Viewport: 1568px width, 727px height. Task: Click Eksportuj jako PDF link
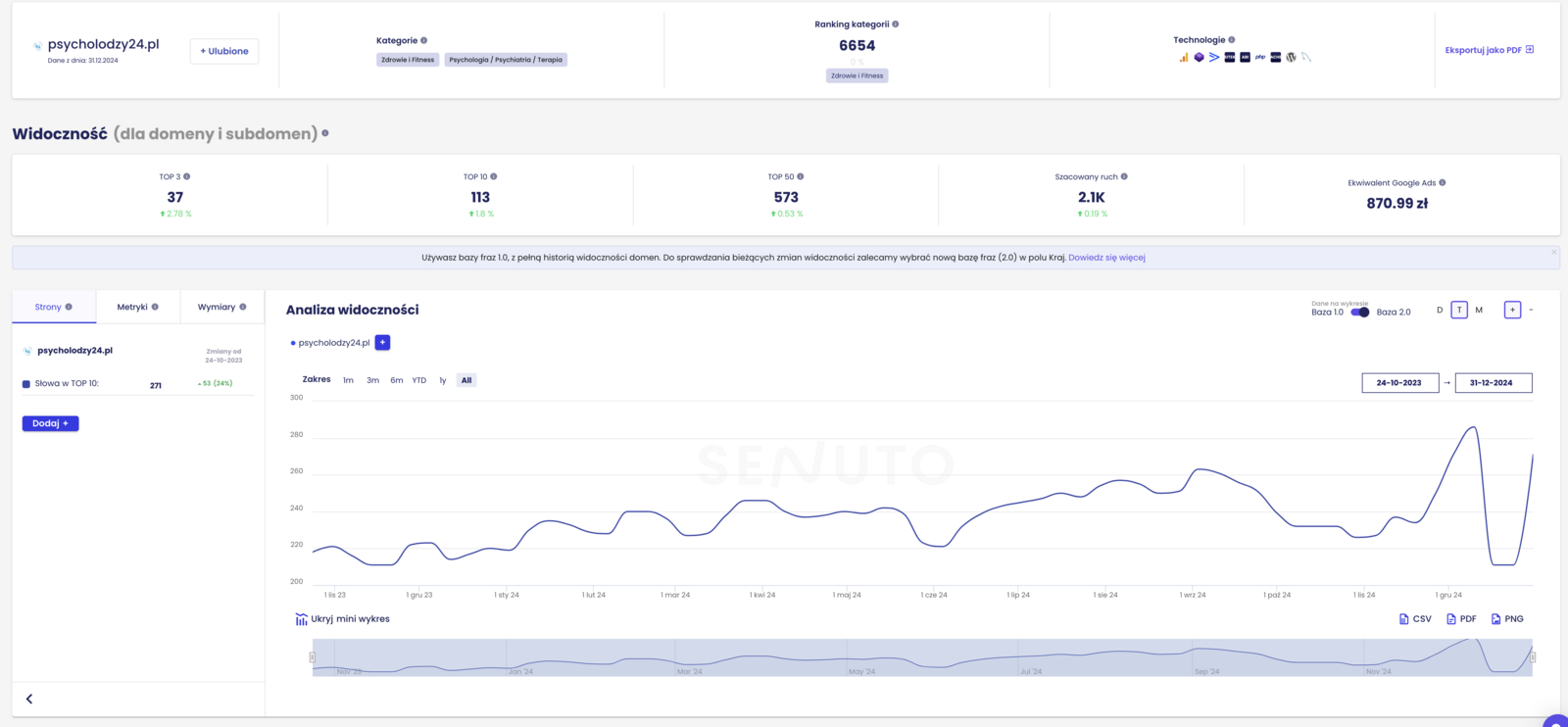1490,50
